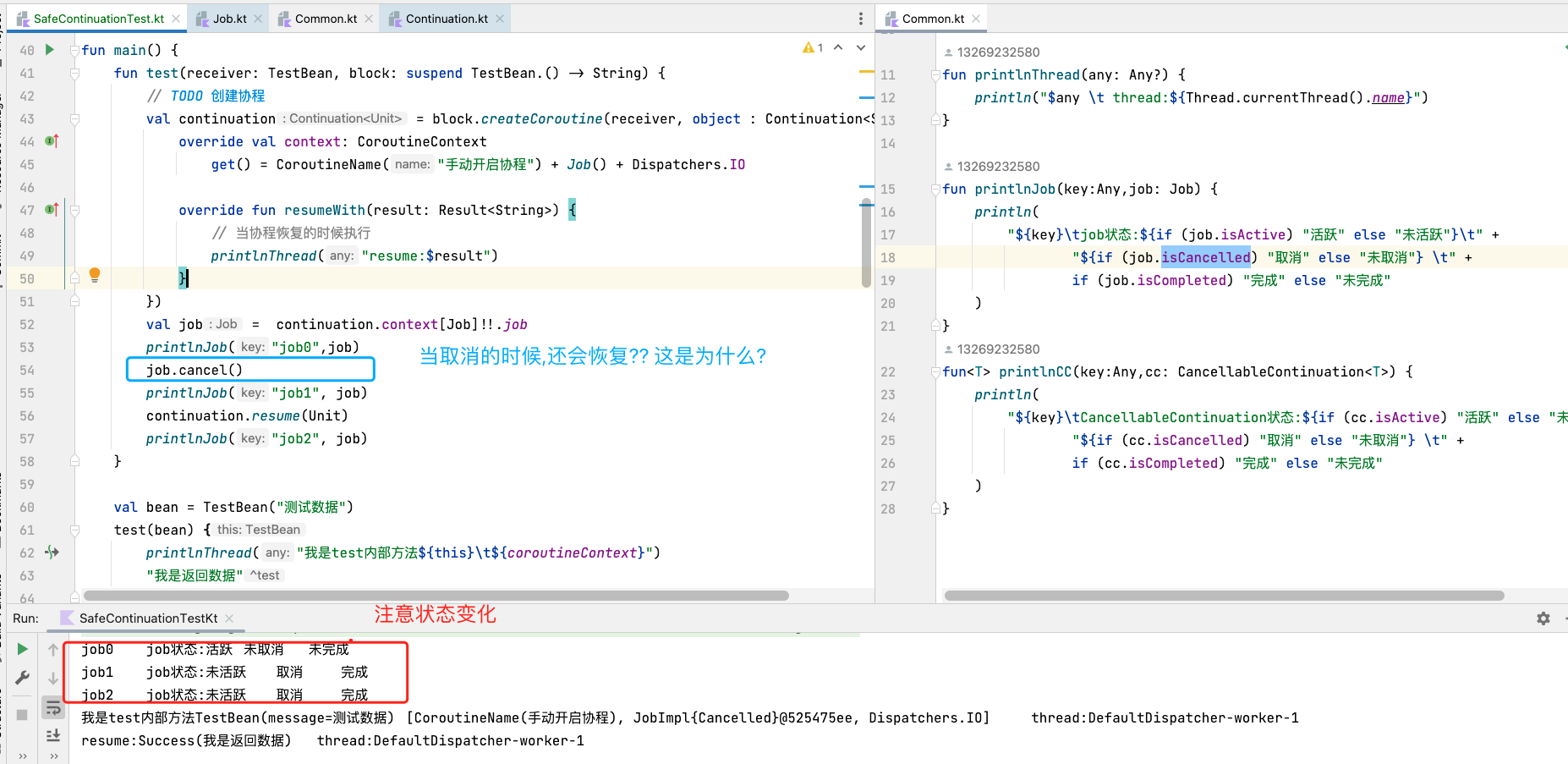Image resolution: width=1568 pixels, height=764 pixels.
Task: Run main() from the line 40 gutter arrow
Action: pyautogui.click(x=49, y=50)
